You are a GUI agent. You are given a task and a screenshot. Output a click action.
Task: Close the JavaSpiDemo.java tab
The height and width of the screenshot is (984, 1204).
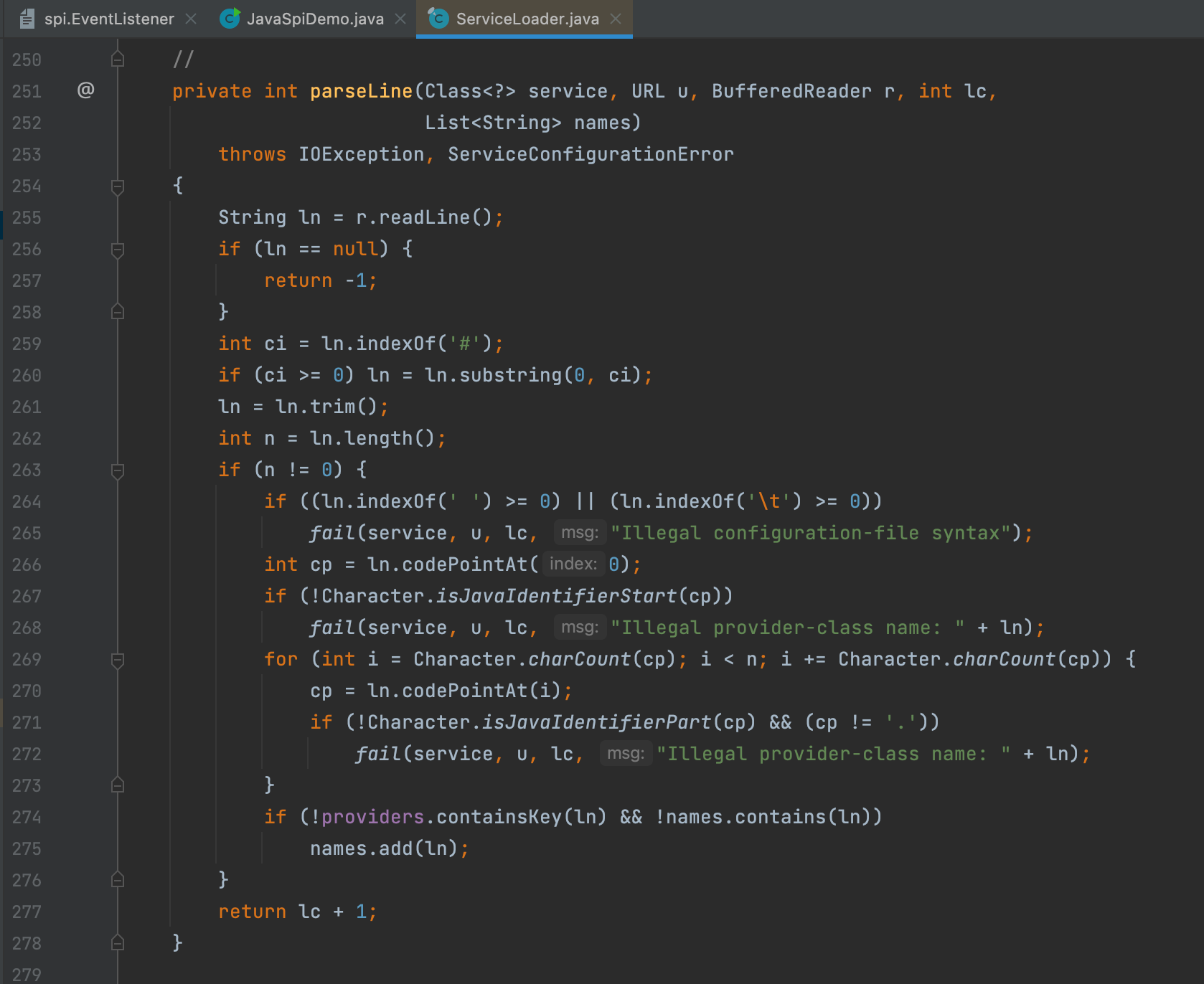coord(400,19)
